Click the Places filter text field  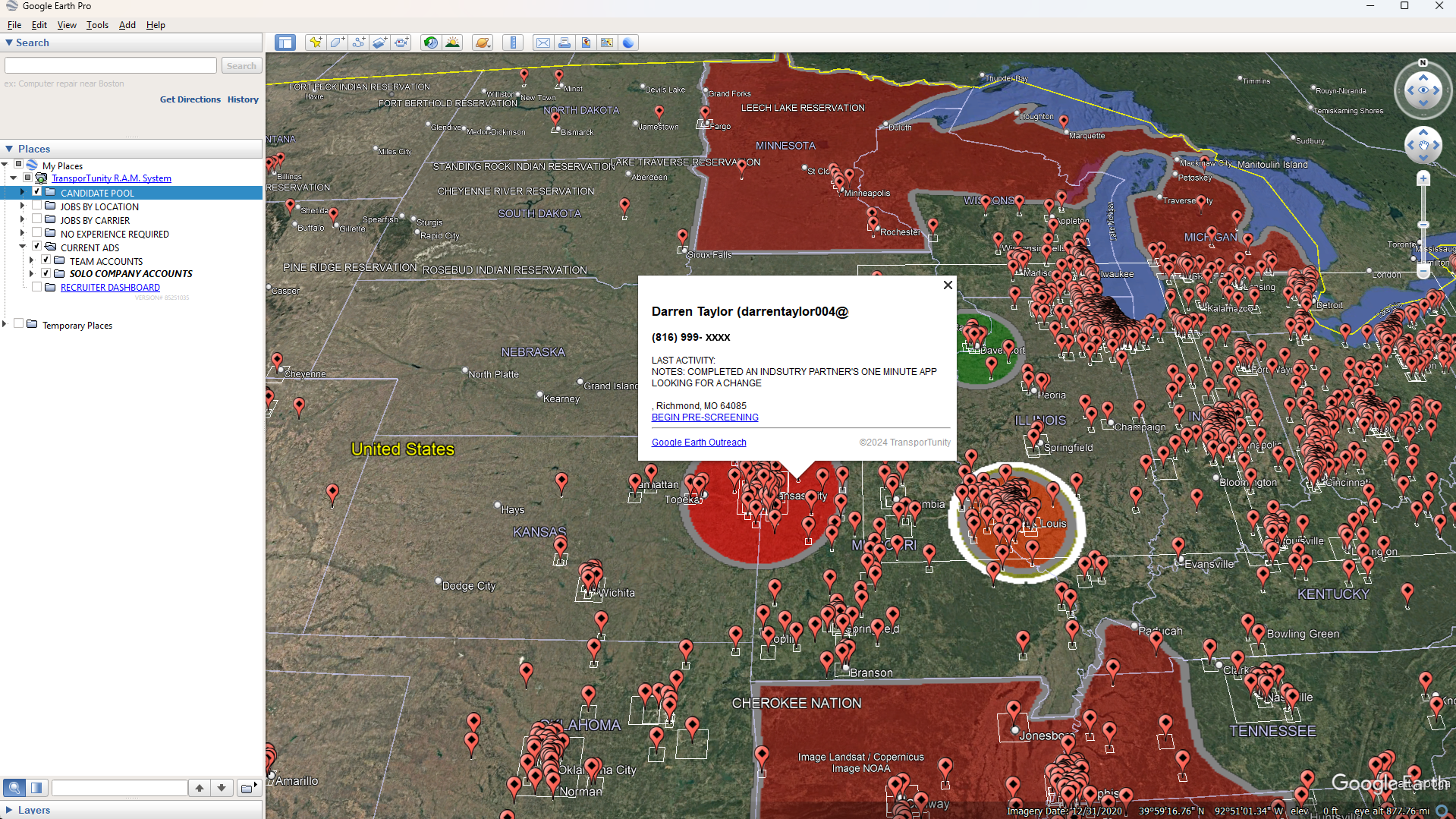[120, 788]
